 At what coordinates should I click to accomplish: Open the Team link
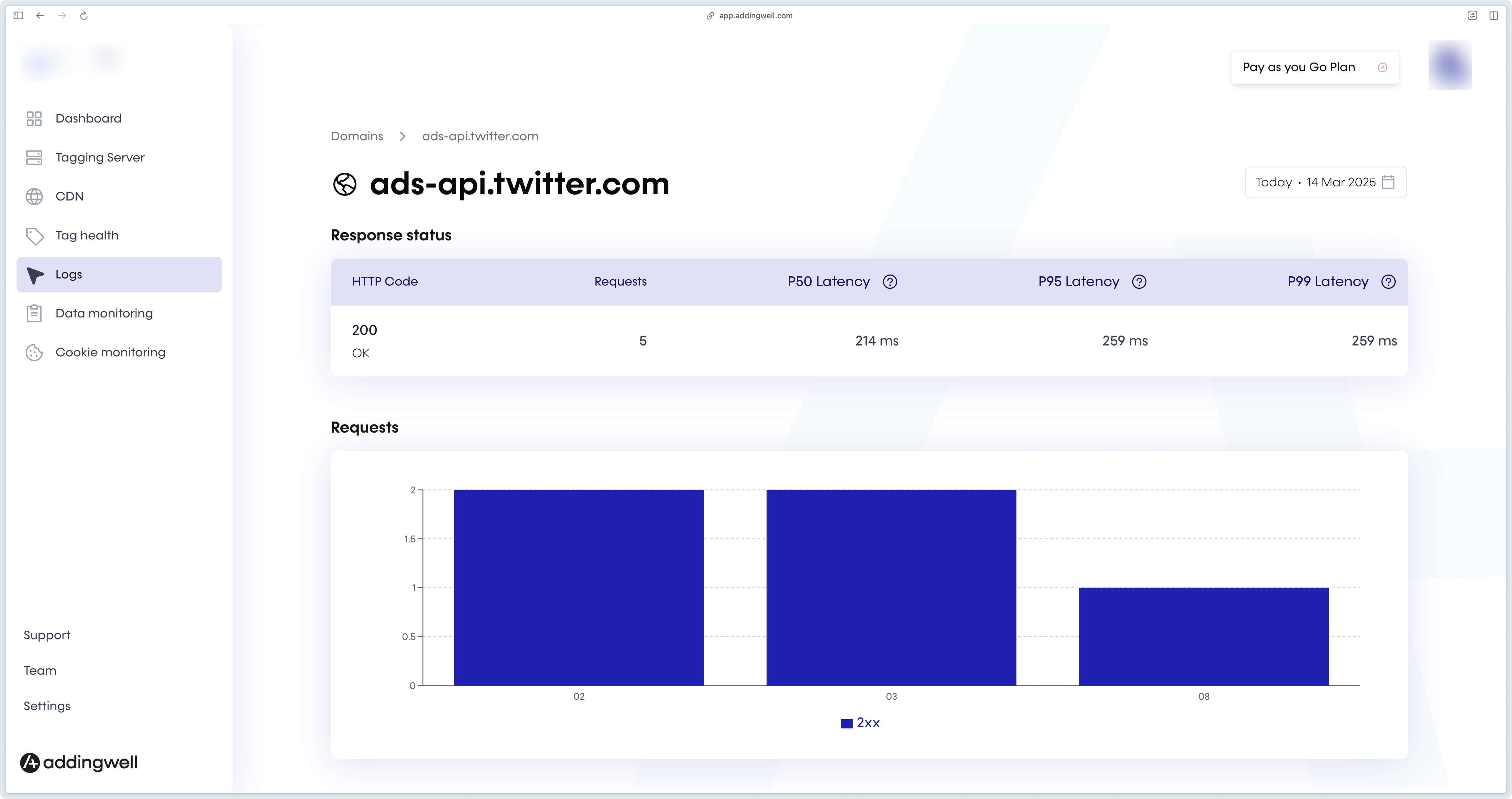click(40, 671)
